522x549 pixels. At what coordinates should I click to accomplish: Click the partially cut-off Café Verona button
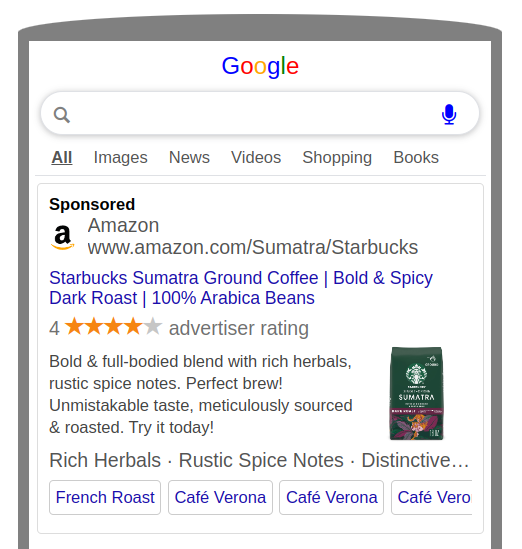click(432, 498)
